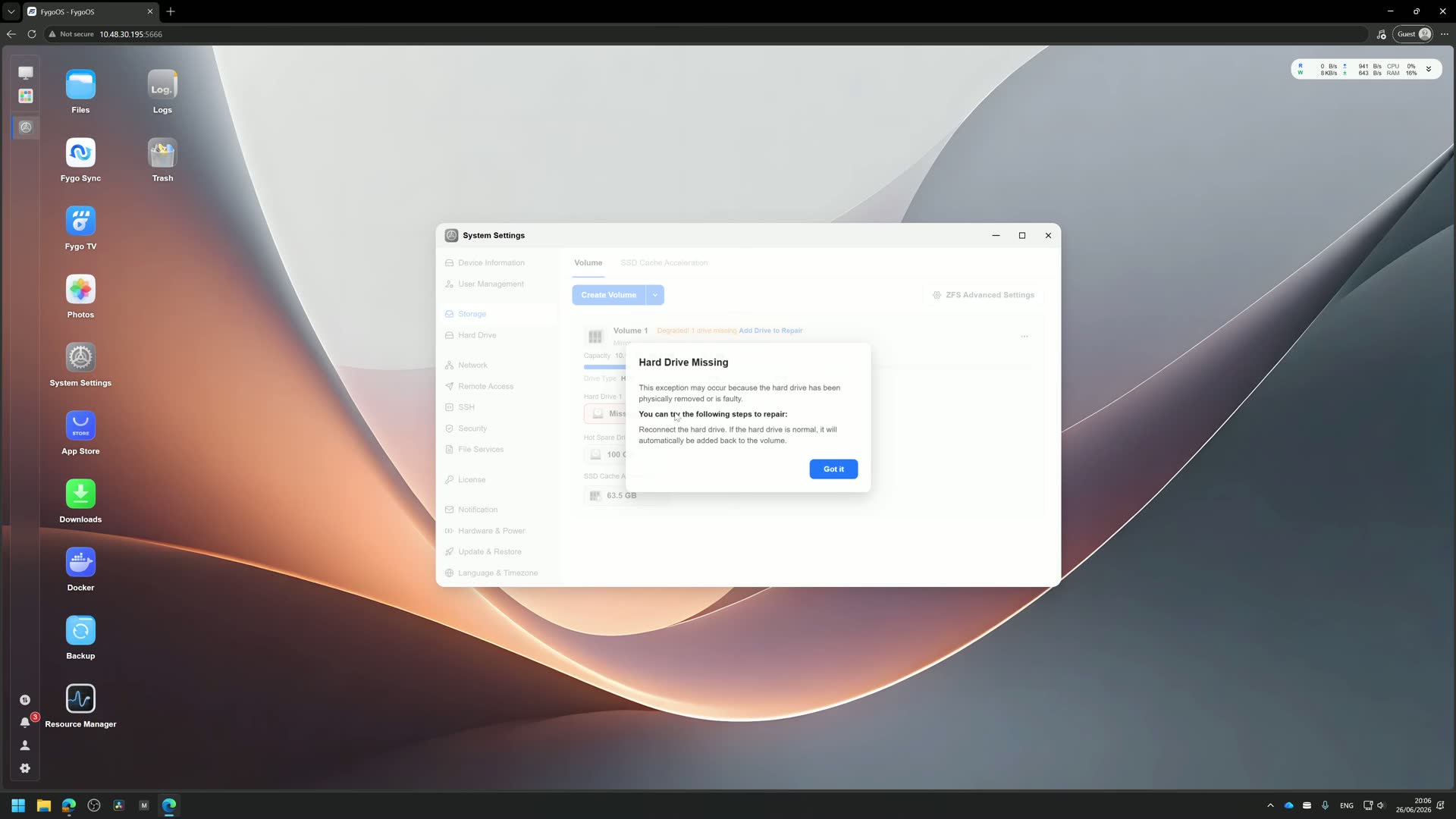Switch to SSD Cache Acceleration tab

pos(664,263)
